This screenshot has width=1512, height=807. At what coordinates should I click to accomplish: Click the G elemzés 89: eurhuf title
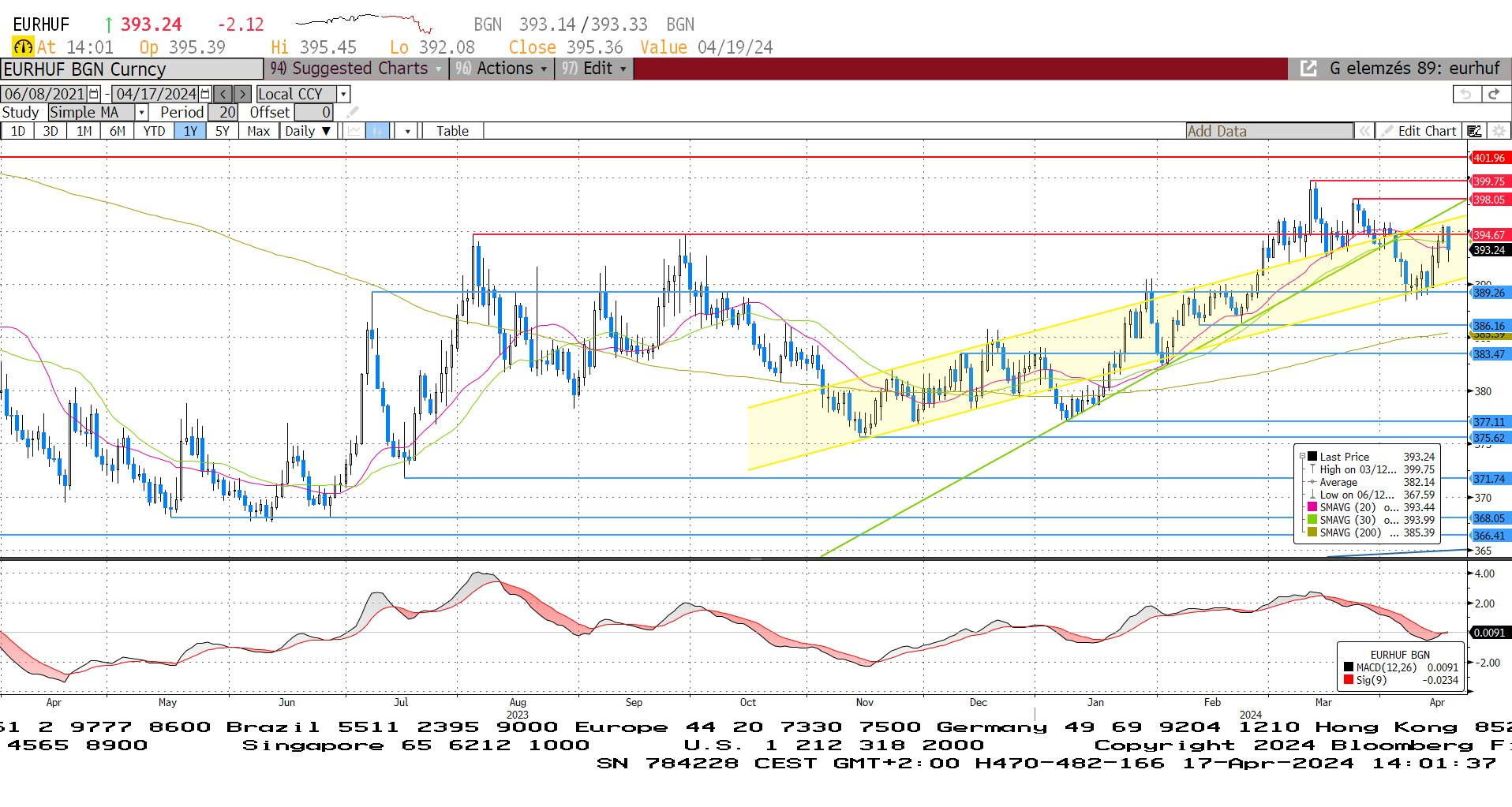pos(1414,69)
